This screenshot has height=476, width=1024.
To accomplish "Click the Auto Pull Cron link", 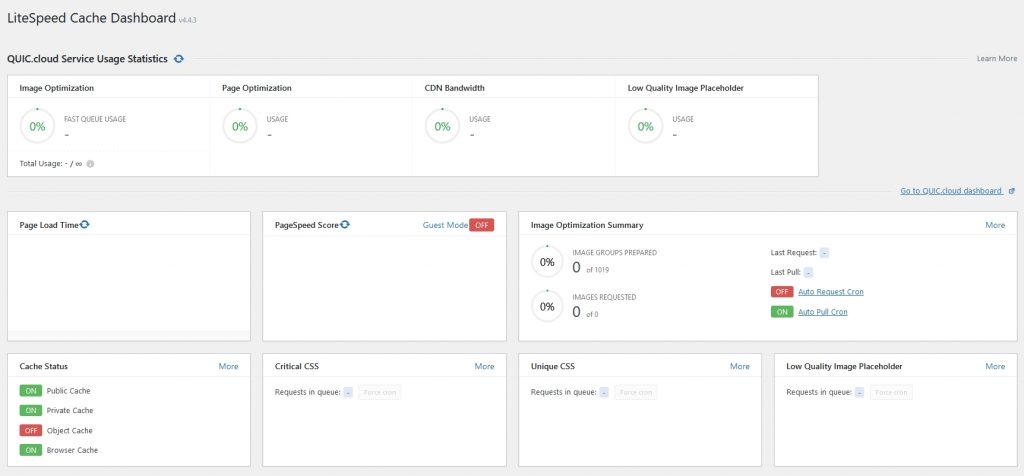I will click(x=823, y=312).
